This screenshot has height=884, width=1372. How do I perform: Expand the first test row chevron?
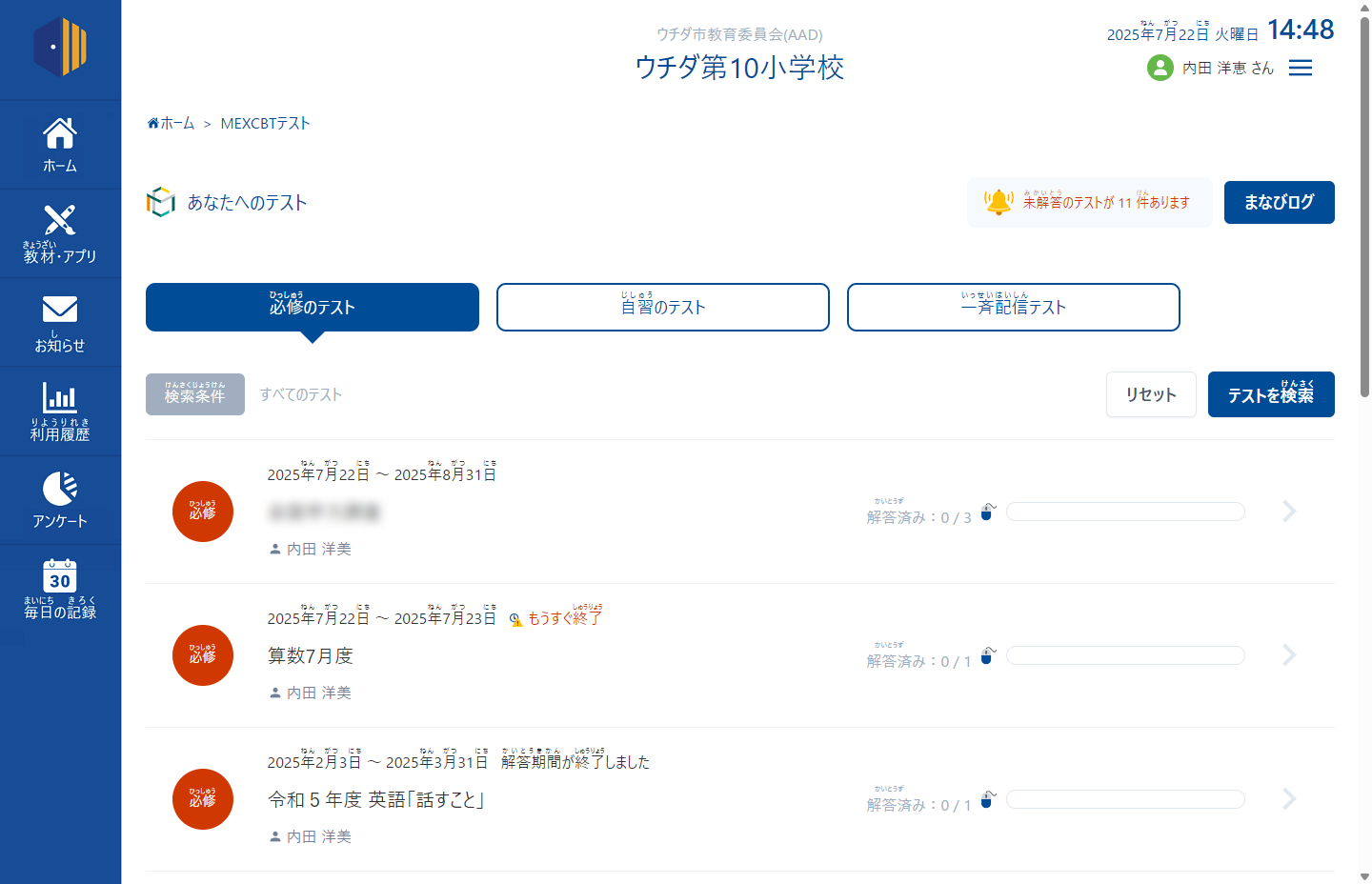point(1289,512)
